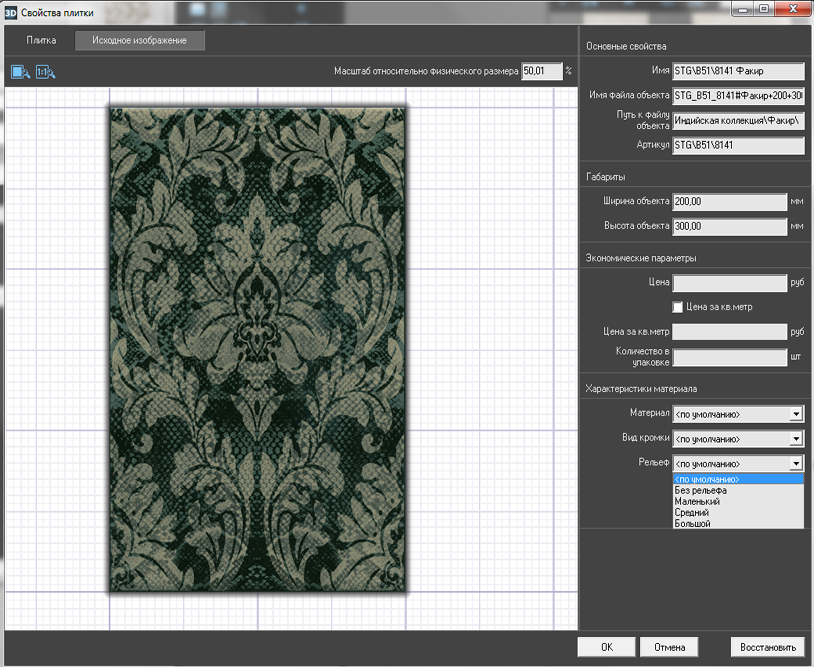
Task: Click the 1:1 actual size zoom icon
Action: coord(46,72)
